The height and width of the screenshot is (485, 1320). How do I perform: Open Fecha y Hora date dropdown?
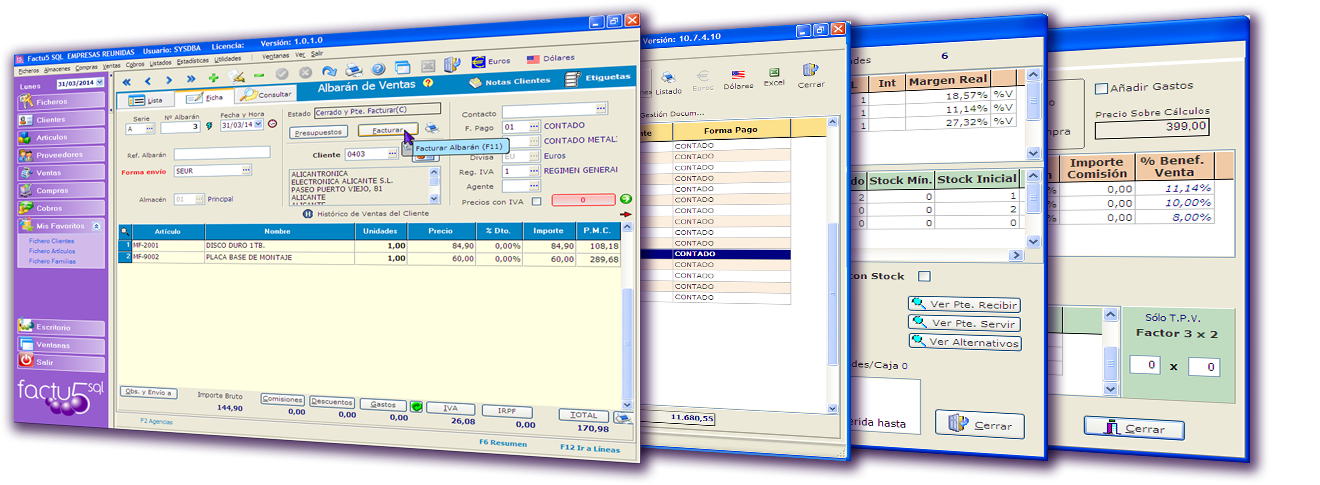[259, 125]
